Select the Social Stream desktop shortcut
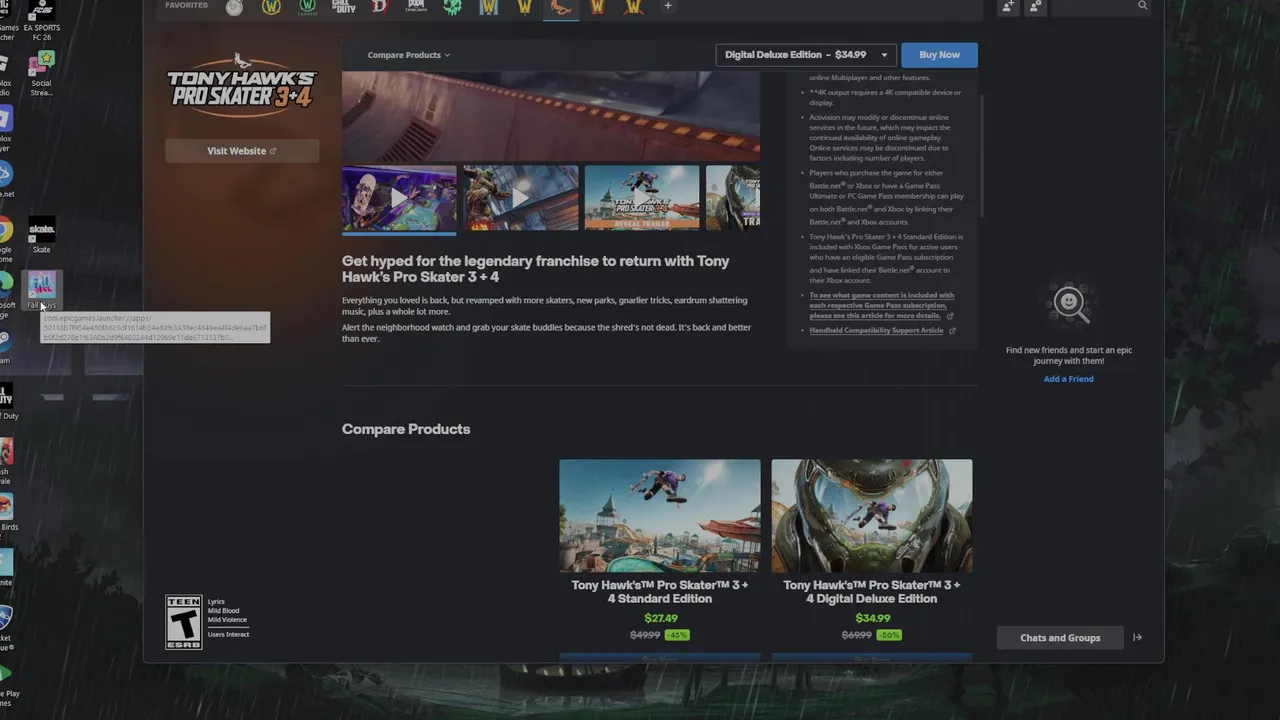Image resolution: width=1280 pixels, height=720 pixels. (x=41, y=75)
